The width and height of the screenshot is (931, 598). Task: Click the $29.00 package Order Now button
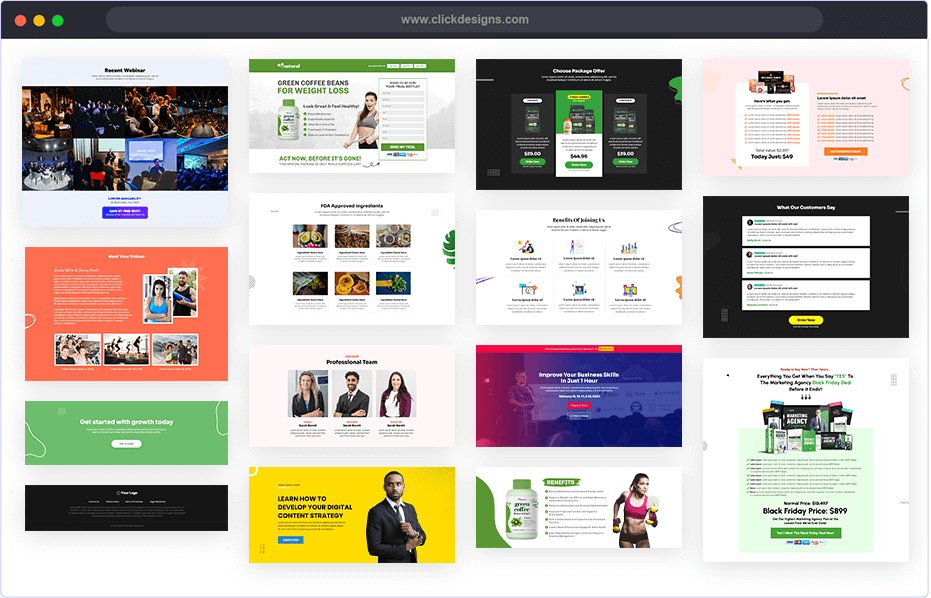pyautogui.click(x=532, y=160)
